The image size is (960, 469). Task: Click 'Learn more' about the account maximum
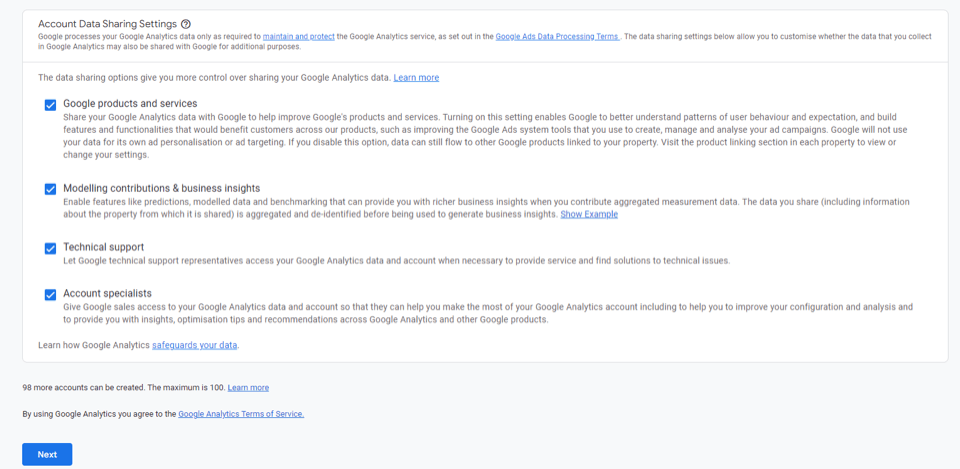(x=248, y=387)
